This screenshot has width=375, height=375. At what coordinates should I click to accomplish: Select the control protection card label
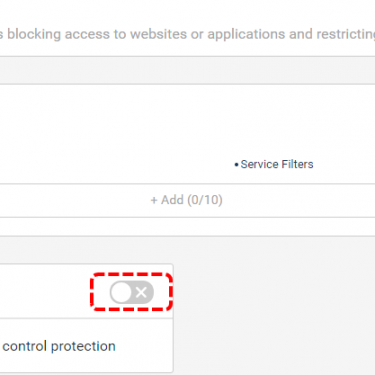click(x=59, y=346)
